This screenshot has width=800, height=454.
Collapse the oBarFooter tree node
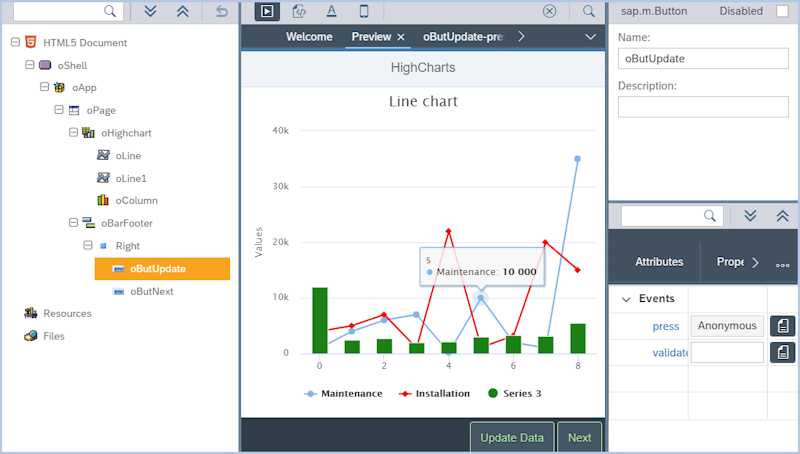73,222
